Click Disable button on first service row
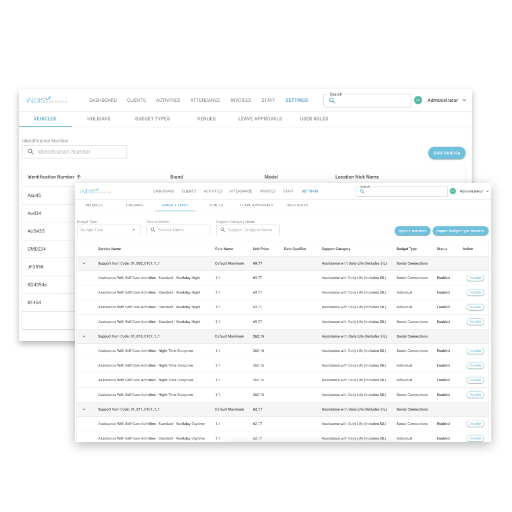 [x=475, y=278]
